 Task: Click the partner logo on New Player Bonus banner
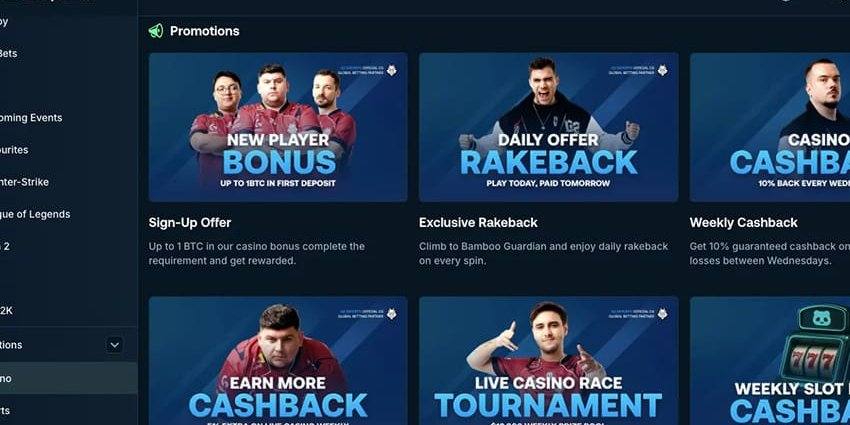click(391, 70)
